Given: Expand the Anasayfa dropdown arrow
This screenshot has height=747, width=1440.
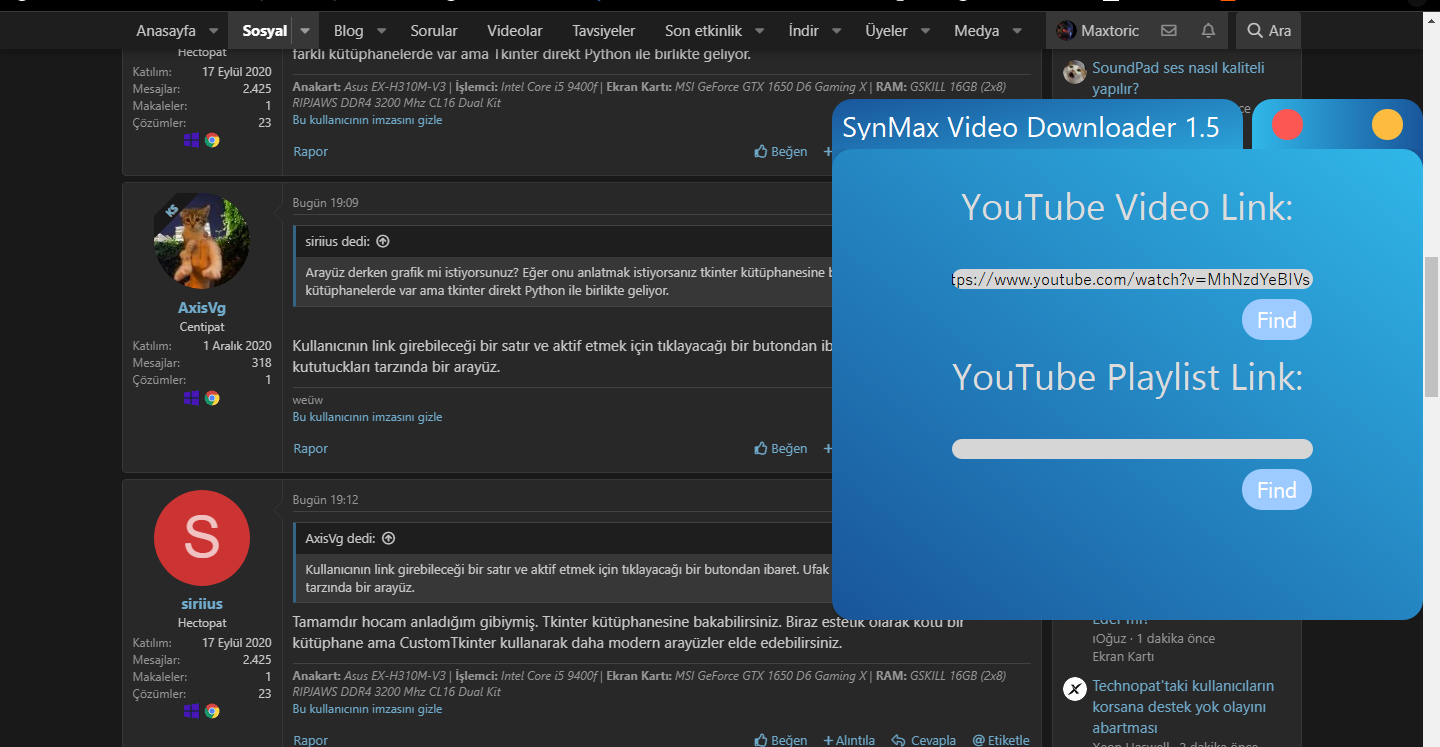Looking at the screenshot, I should pos(214,31).
